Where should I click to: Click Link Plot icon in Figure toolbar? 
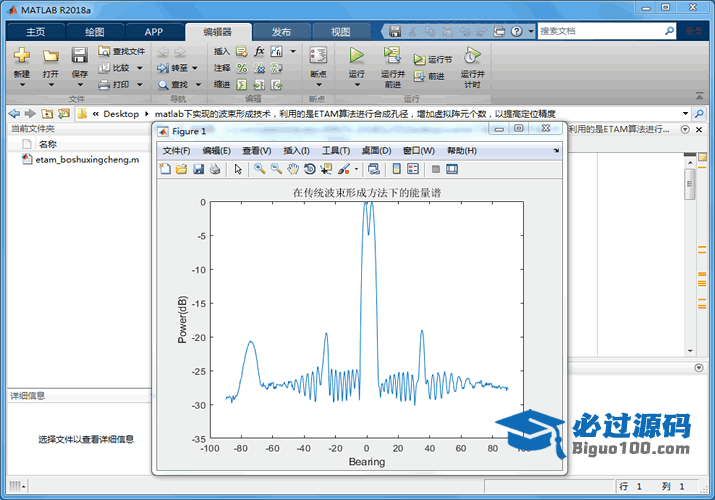(x=374, y=169)
